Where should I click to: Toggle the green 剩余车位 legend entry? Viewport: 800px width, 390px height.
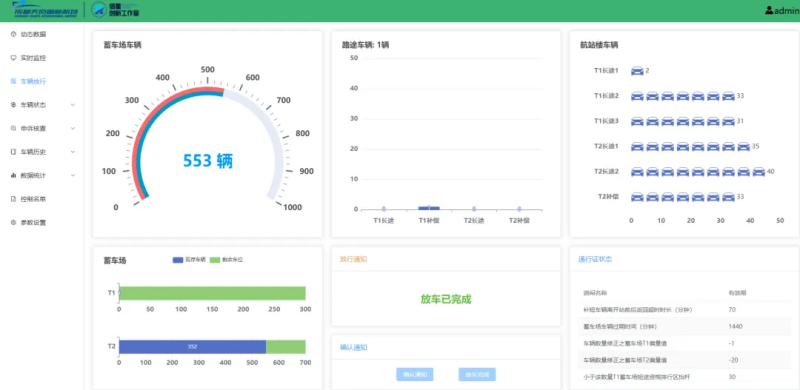pos(227,260)
